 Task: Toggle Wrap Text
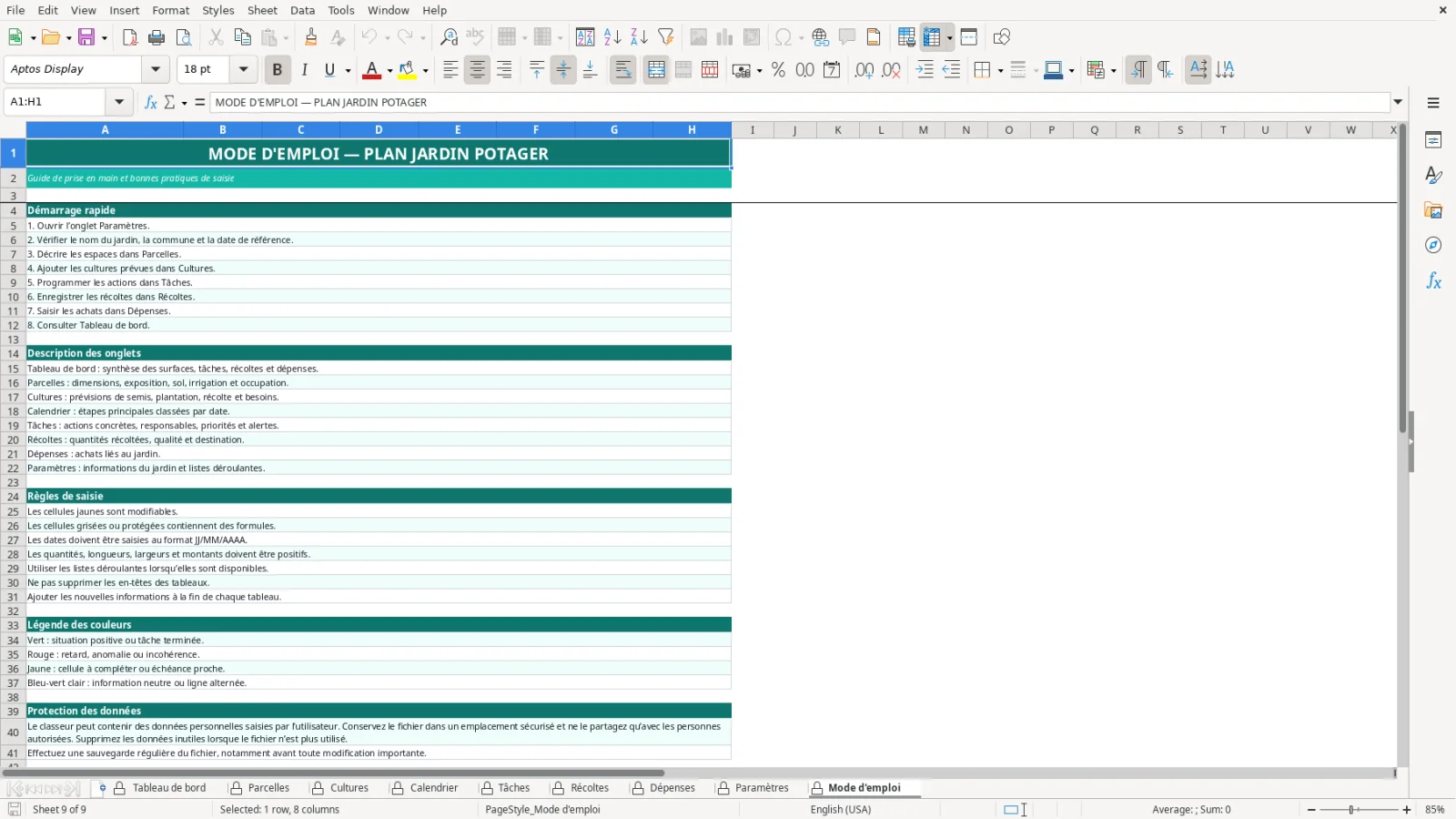(623, 70)
